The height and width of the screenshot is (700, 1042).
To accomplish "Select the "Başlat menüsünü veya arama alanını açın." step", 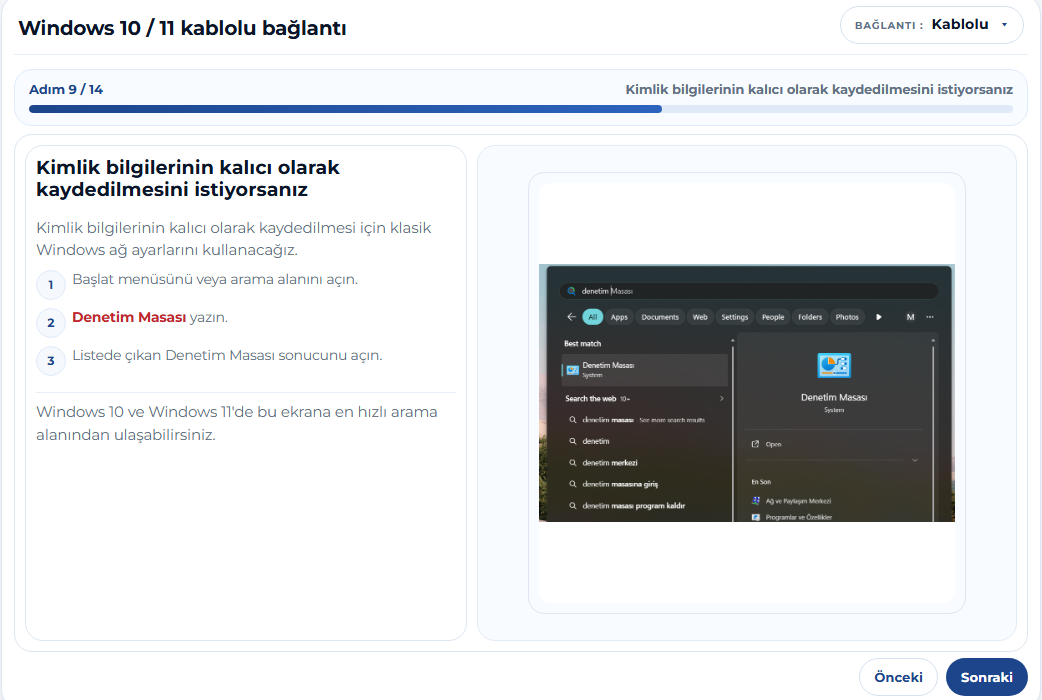I will pos(215,279).
